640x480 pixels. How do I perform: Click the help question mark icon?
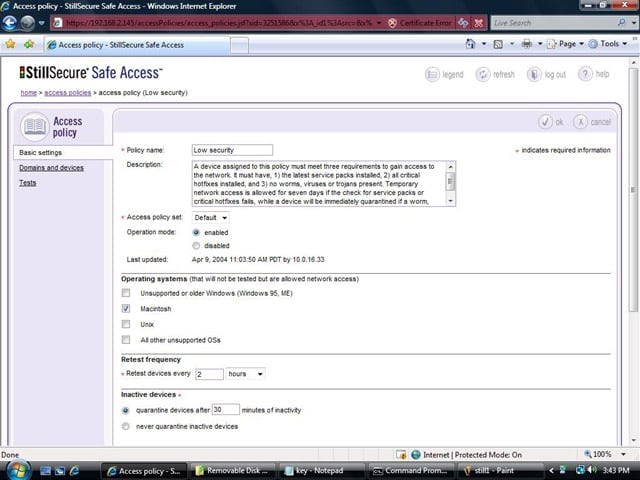(585, 74)
